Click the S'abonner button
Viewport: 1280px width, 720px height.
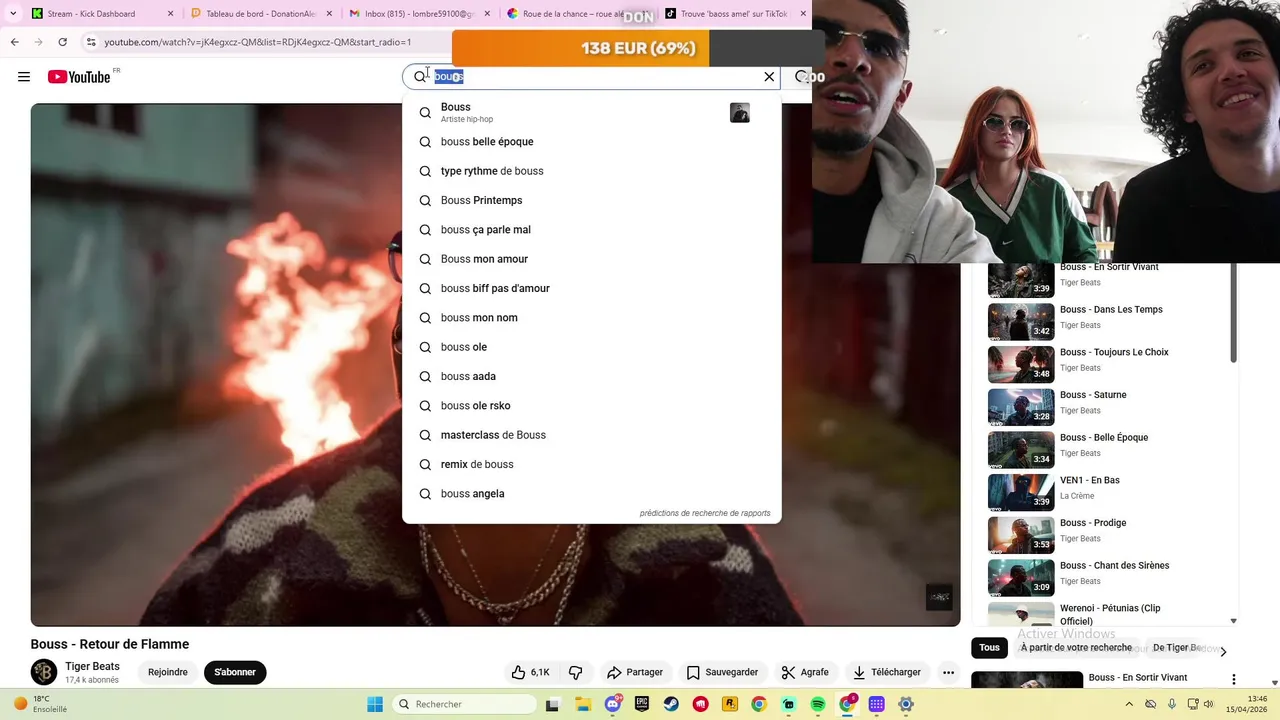click(x=235, y=672)
